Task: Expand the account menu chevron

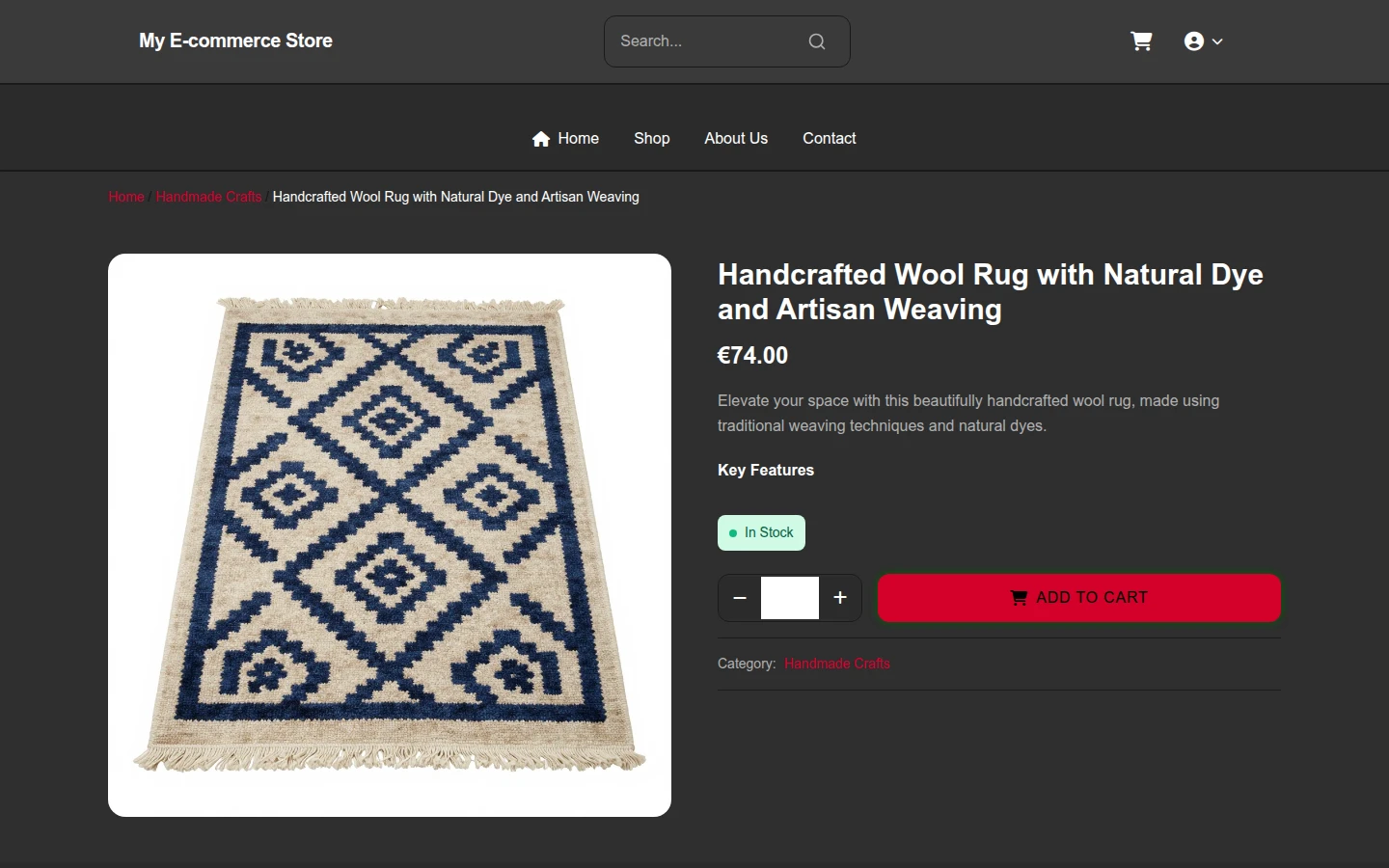Action: click(1217, 41)
